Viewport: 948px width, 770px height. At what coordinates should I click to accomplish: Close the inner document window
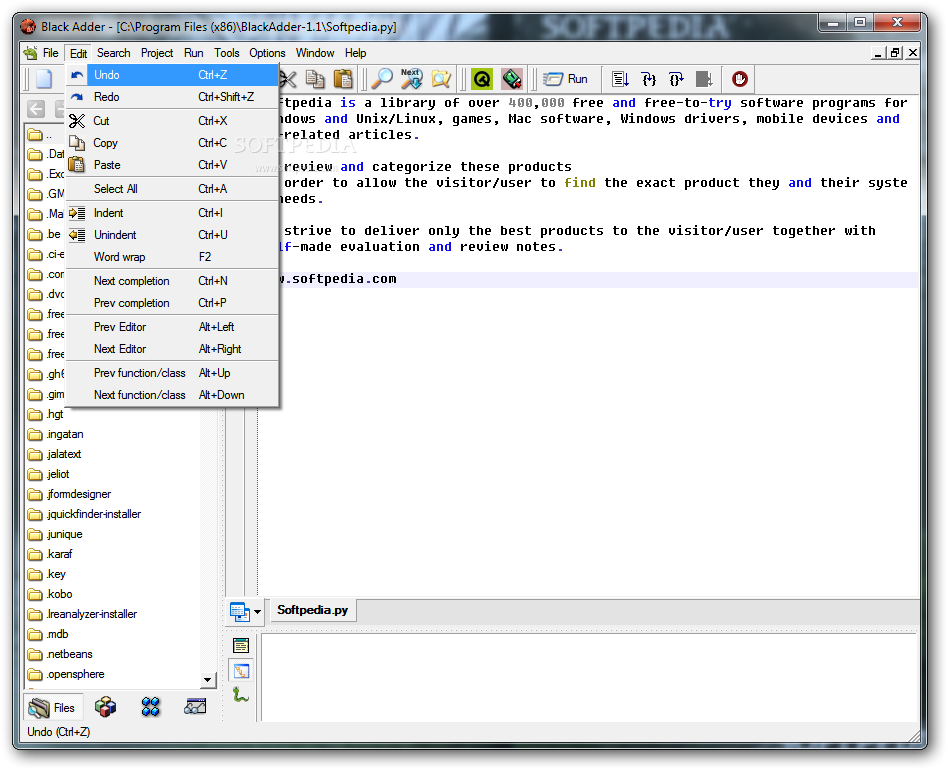pos(913,53)
